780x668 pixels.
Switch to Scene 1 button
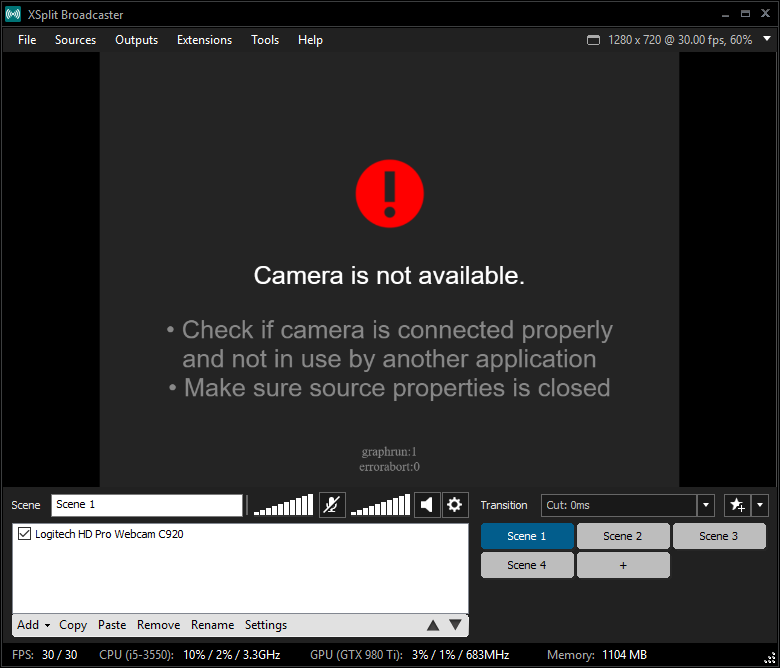527,536
